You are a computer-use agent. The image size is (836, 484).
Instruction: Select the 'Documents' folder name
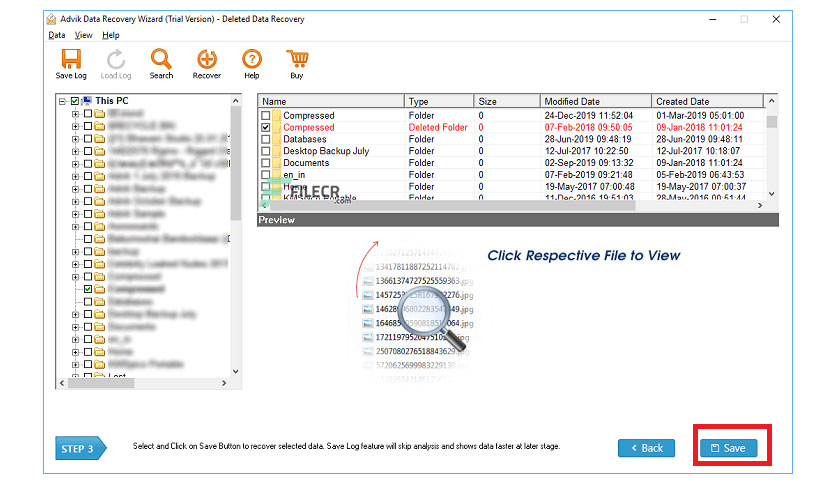click(x=306, y=163)
